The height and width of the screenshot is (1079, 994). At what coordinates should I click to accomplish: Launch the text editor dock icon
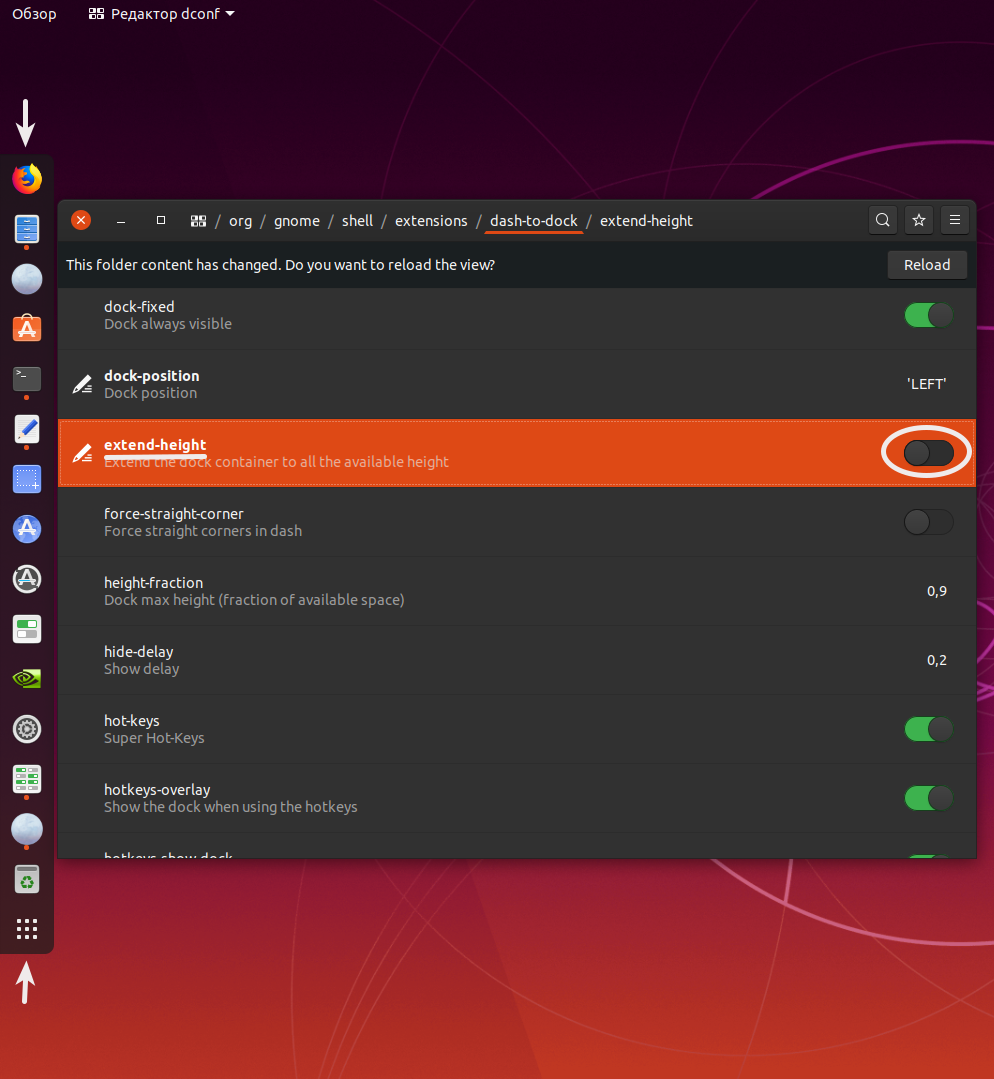coord(27,429)
